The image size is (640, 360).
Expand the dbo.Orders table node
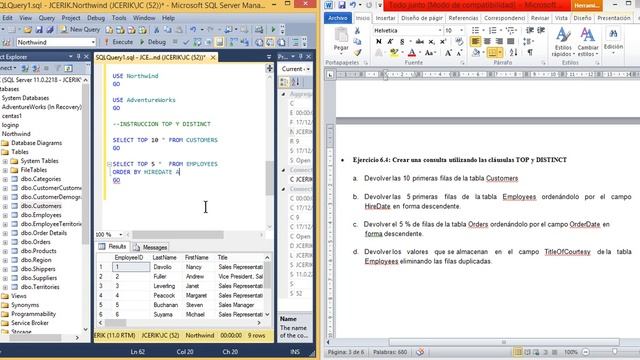(5, 242)
